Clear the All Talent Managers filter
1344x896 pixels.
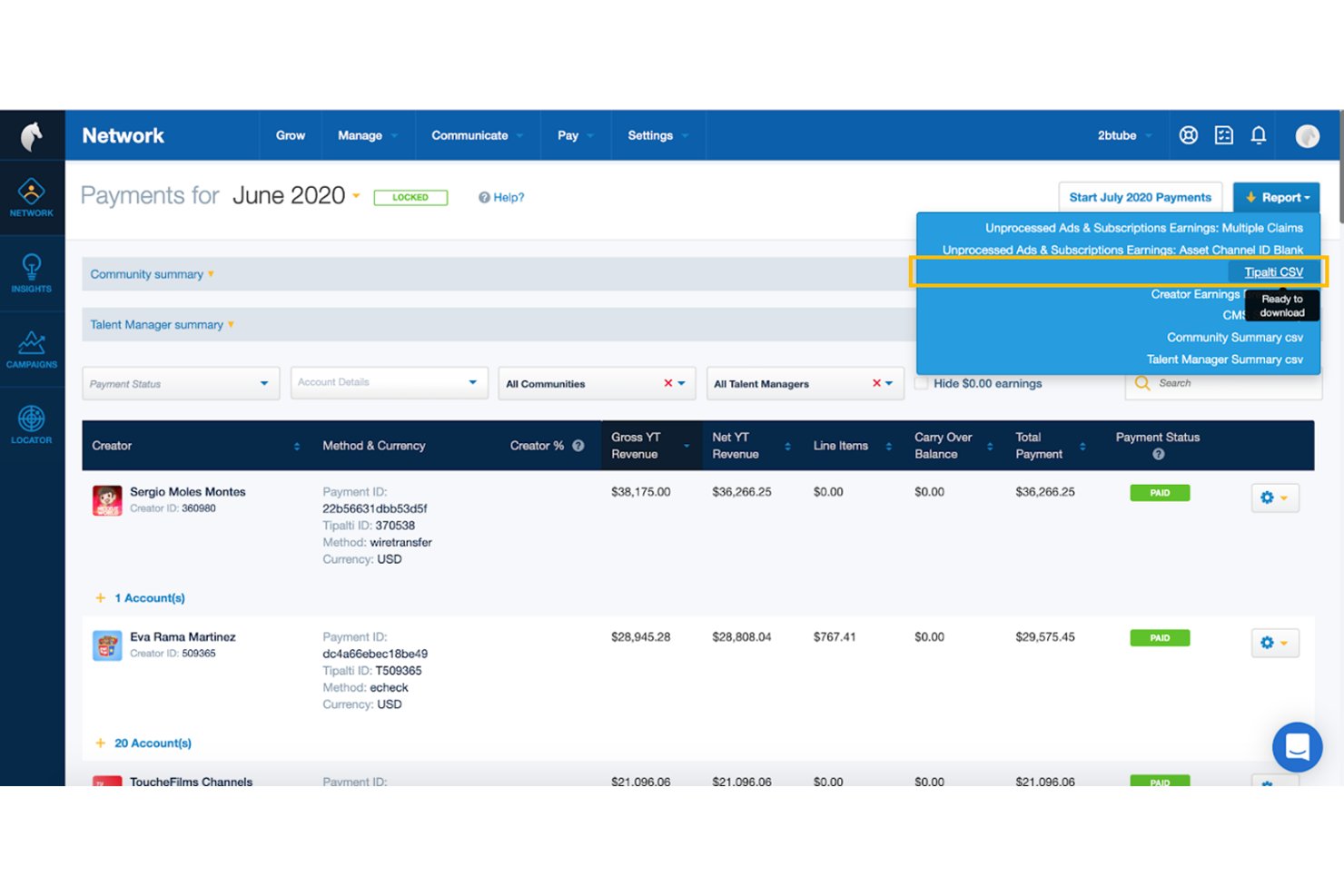click(876, 383)
